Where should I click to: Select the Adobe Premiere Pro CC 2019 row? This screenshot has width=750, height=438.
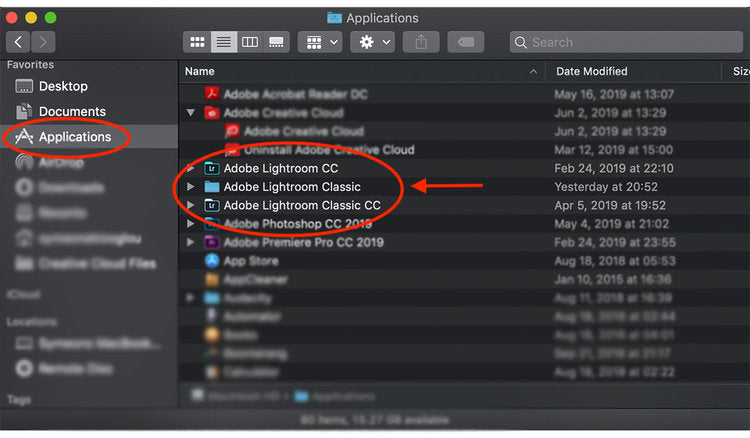coord(464,242)
